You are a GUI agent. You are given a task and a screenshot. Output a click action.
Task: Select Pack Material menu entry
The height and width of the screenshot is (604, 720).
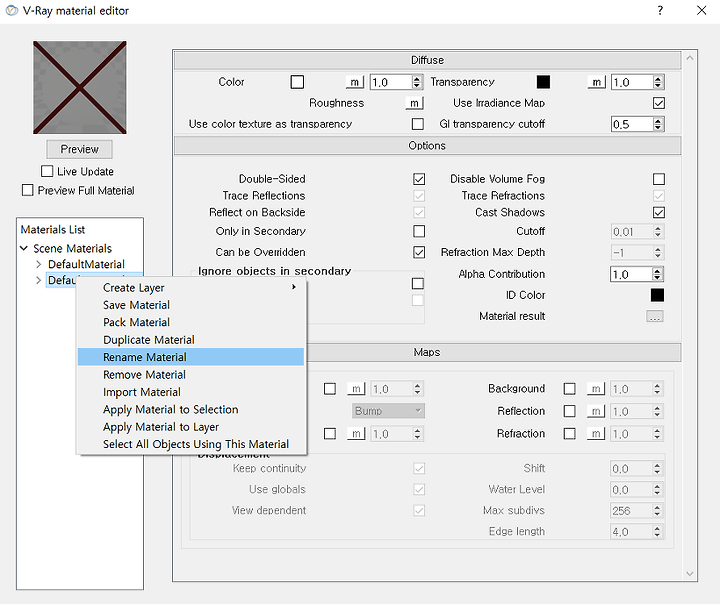click(191, 322)
